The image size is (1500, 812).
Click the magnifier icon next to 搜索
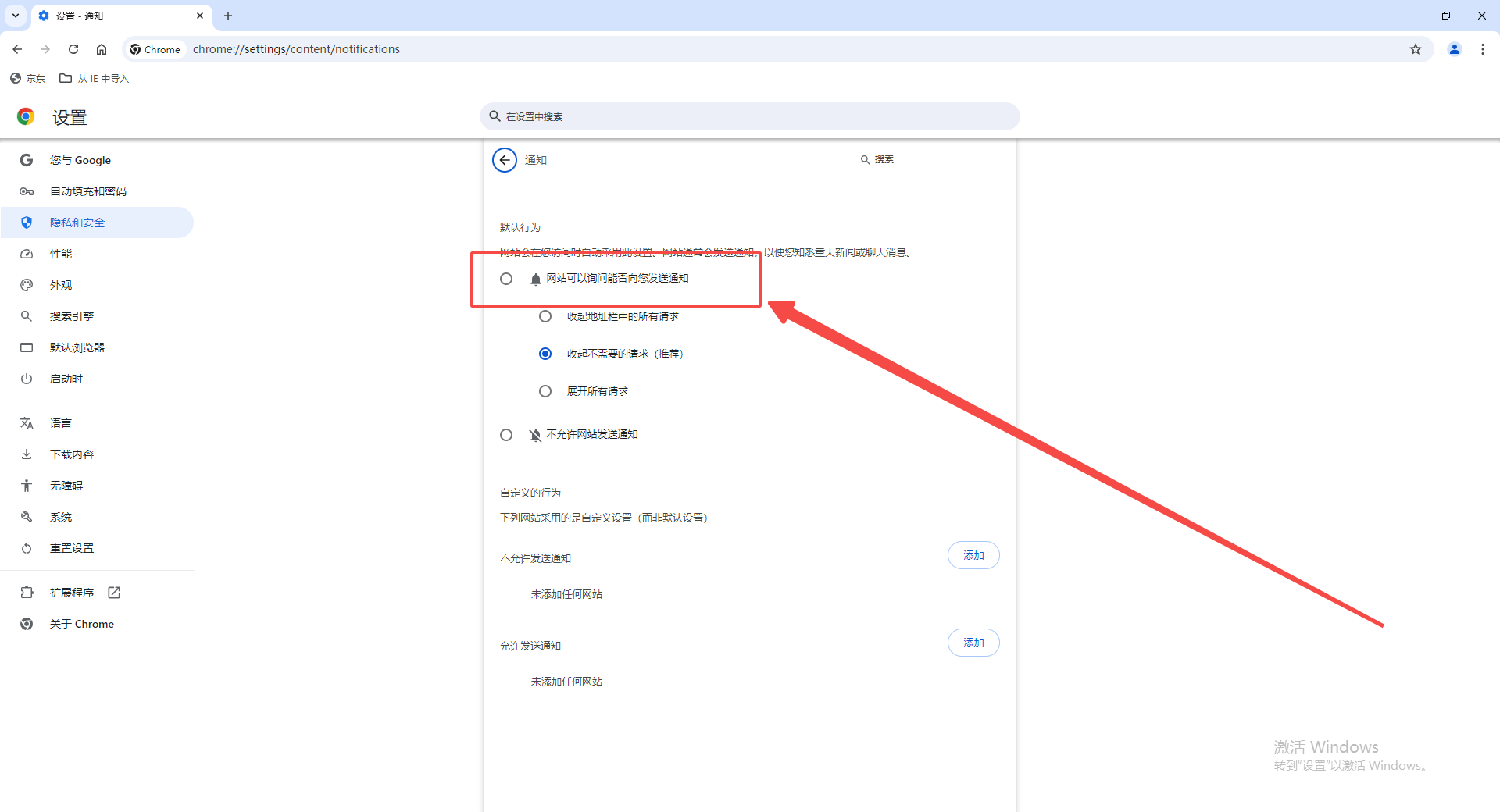865,159
